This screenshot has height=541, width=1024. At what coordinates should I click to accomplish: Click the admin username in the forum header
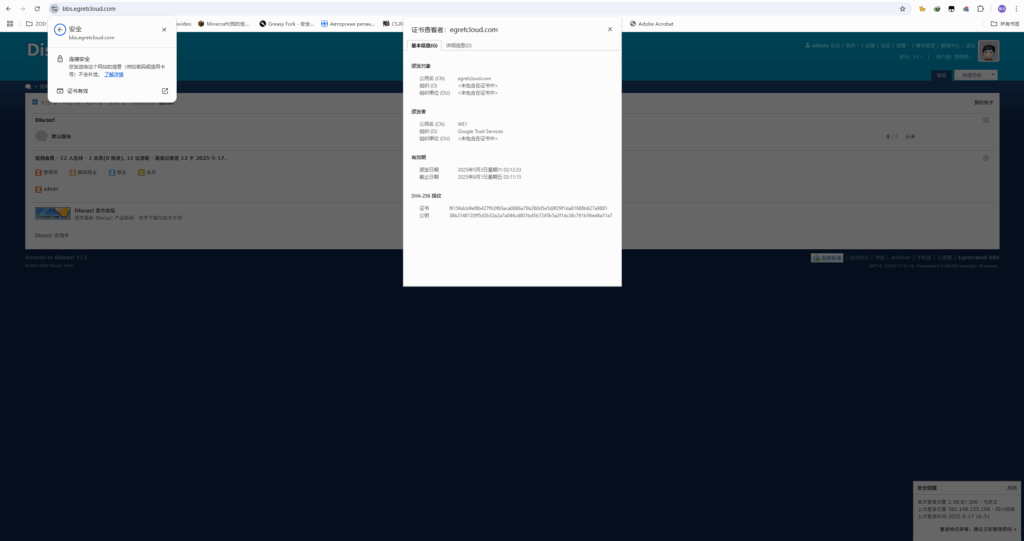820,46
